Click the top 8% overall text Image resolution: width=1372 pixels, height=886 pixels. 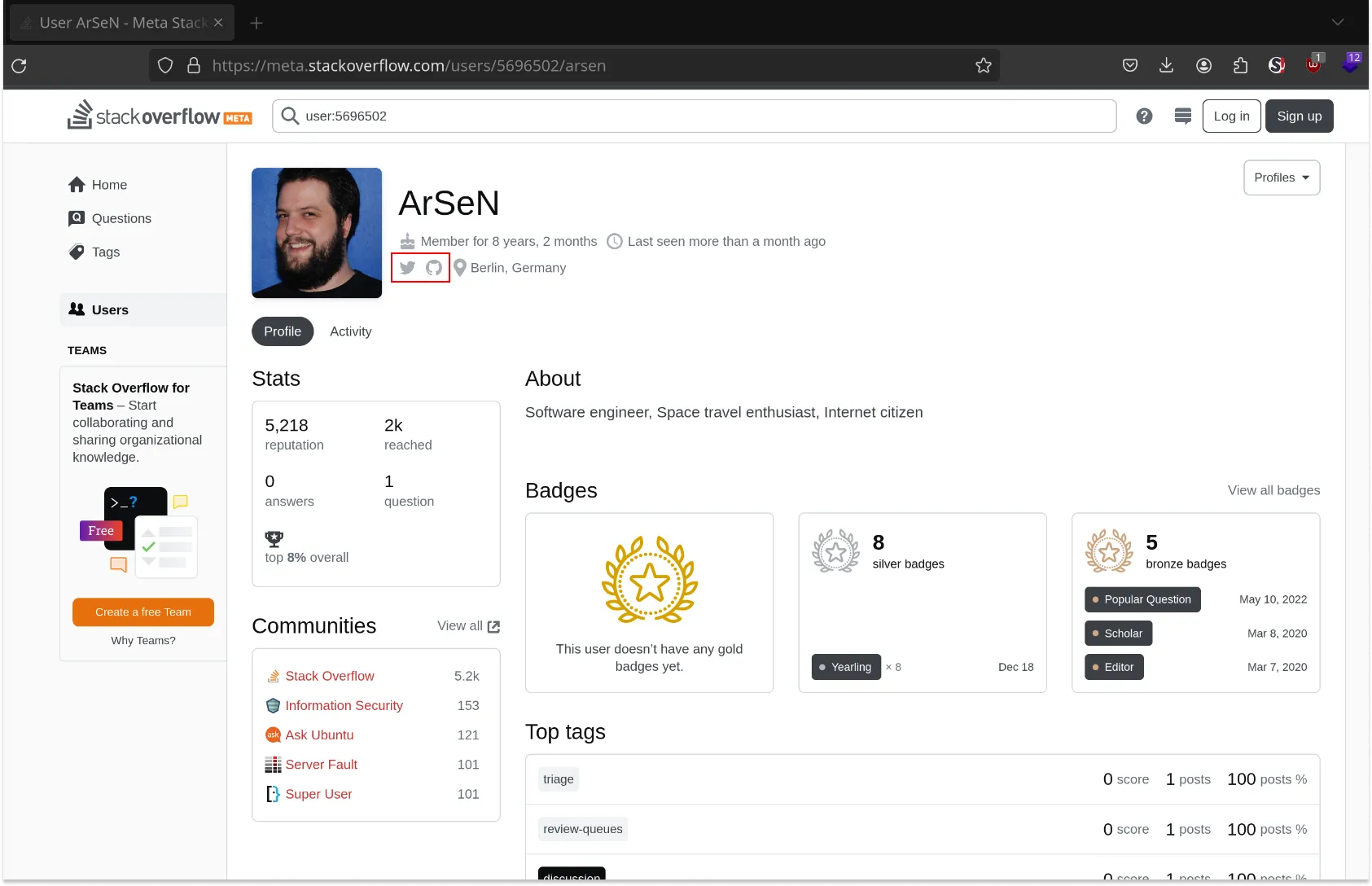coord(307,558)
